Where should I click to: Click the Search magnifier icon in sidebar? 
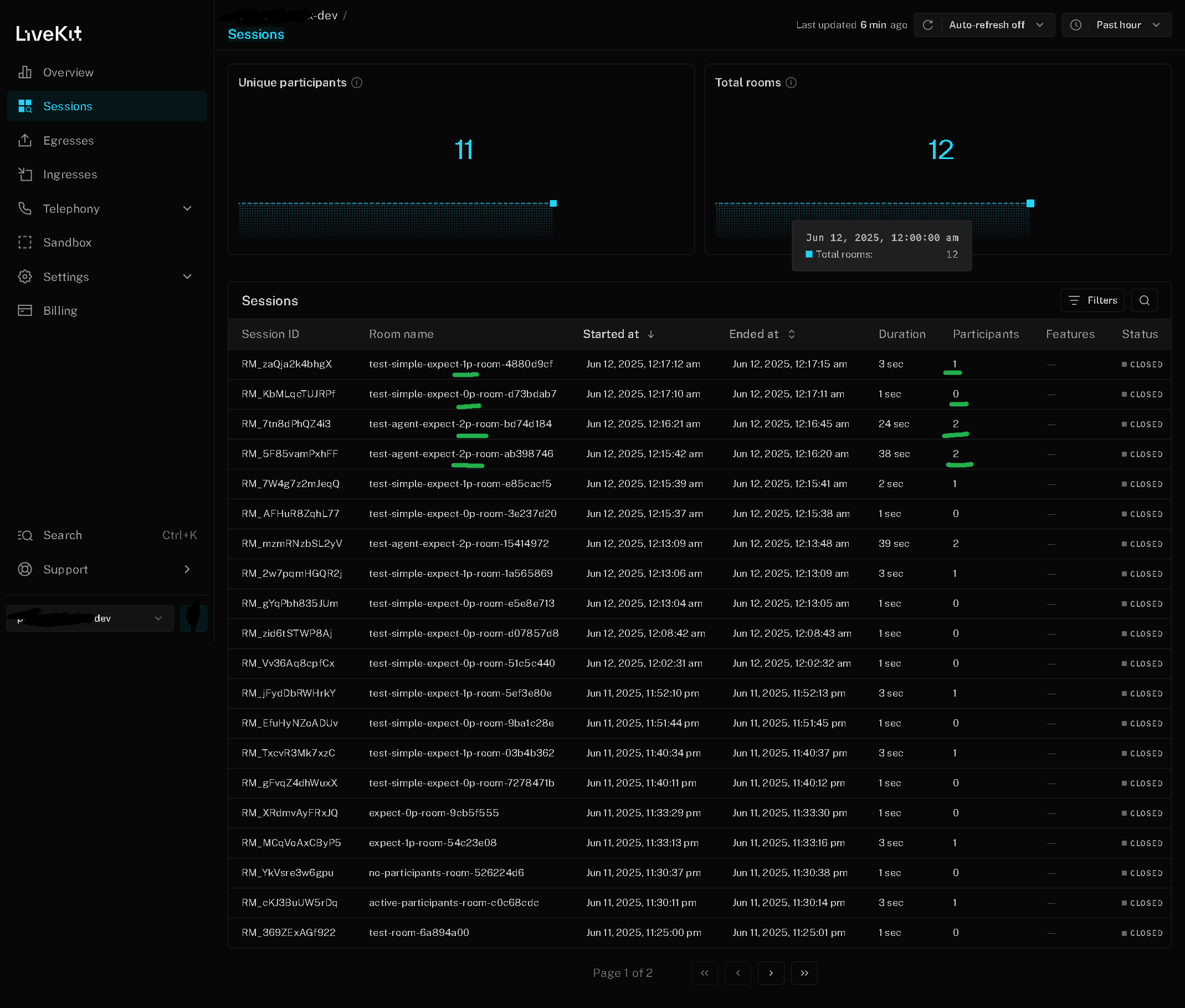coord(25,535)
